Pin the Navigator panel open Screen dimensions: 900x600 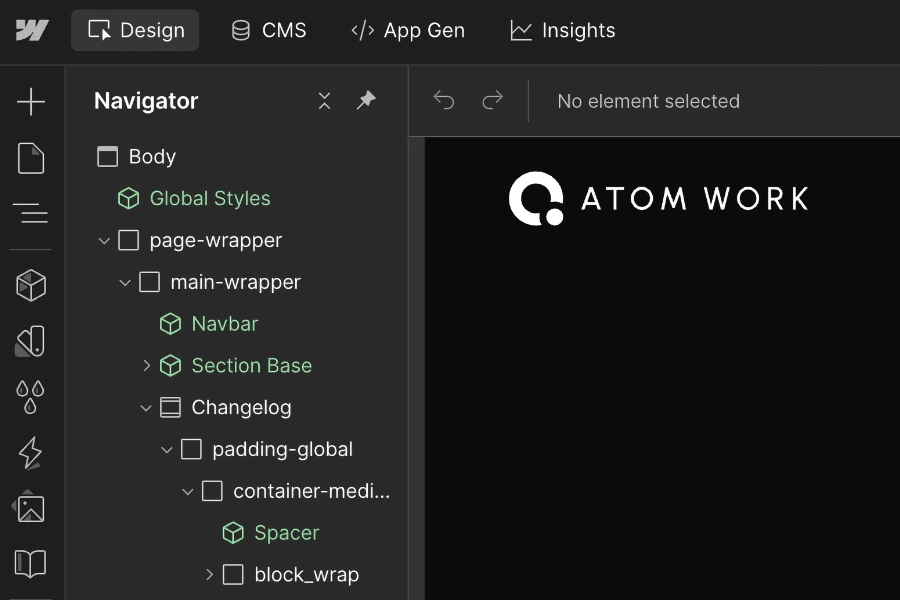(x=366, y=101)
